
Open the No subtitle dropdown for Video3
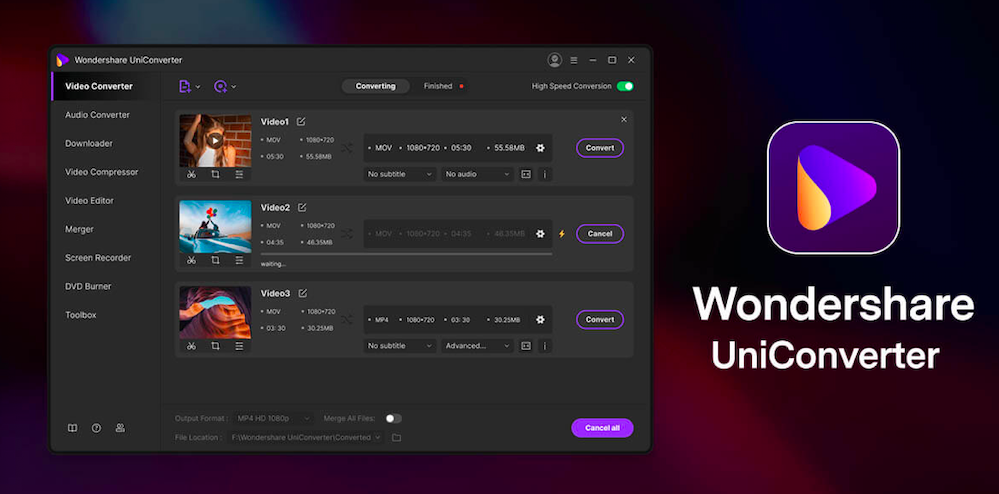(x=400, y=345)
